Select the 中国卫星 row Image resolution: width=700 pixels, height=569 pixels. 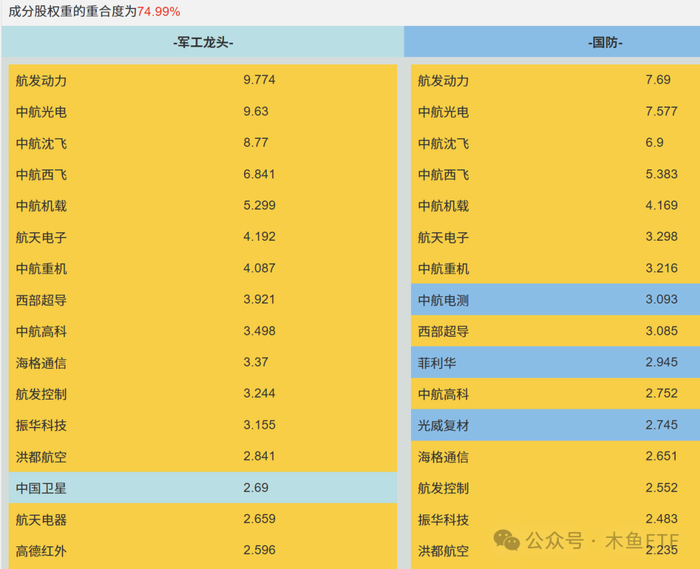203,488
